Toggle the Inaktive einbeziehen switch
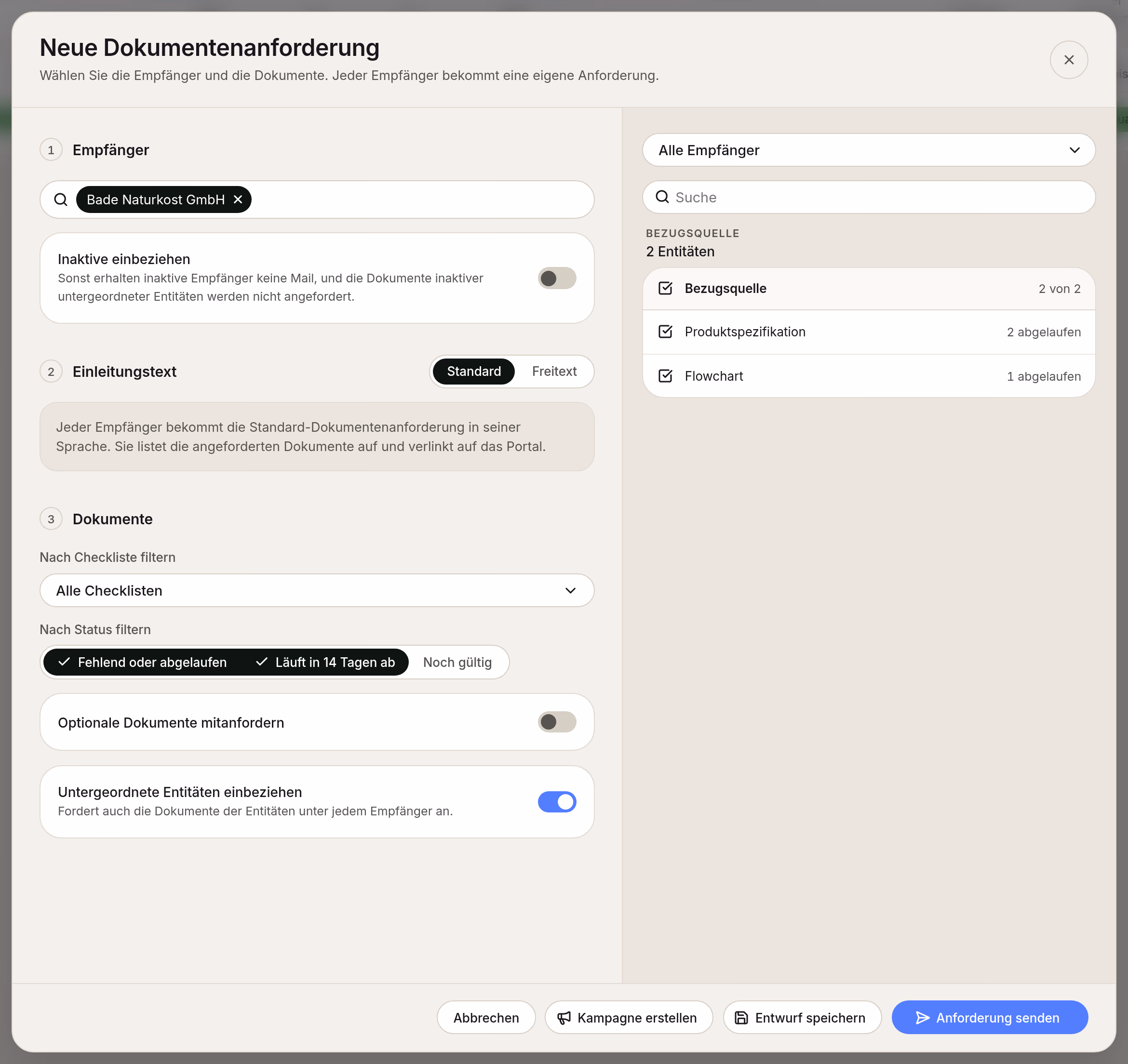The image size is (1128, 1064). coord(557,278)
